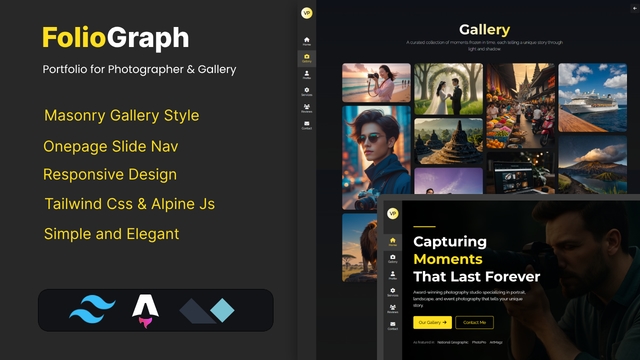The image size is (640, 360).
Task: Click the Alpine.js diamond logo
Action: [x=207, y=311]
